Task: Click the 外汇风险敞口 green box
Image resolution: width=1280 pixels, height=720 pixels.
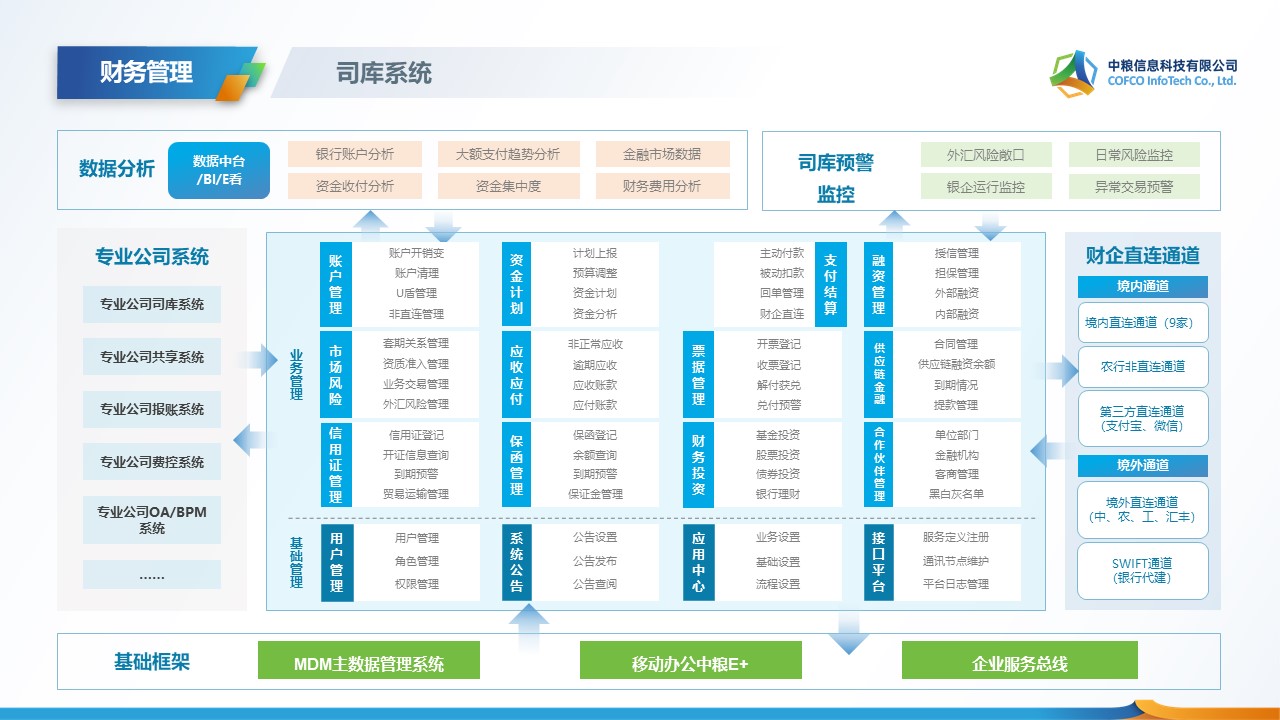Action: 985,155
